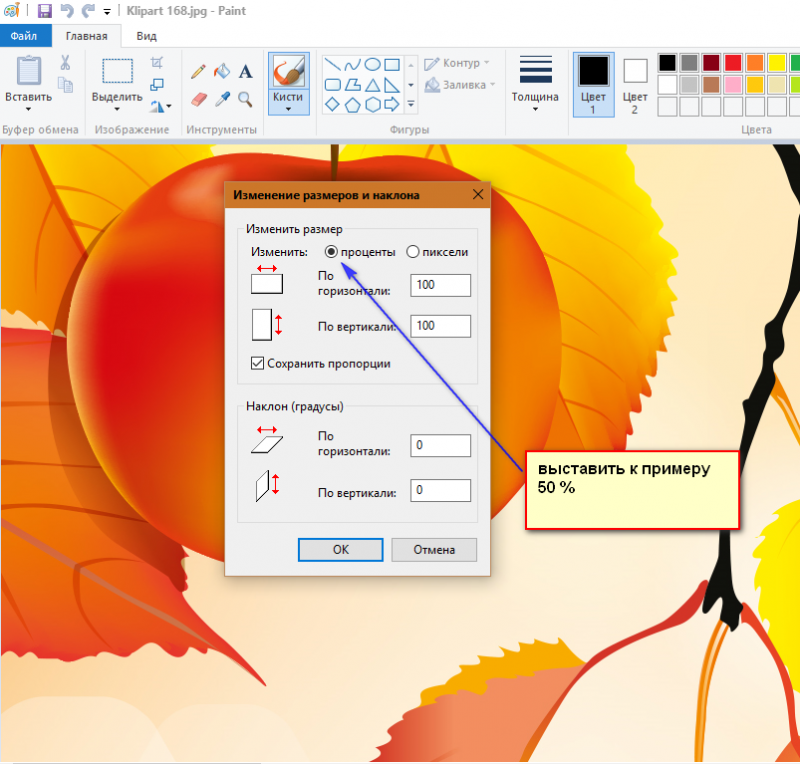Click the Кисти brush icon
The image size is (800, 764).
pyautogui.click(x=288, y=70)
